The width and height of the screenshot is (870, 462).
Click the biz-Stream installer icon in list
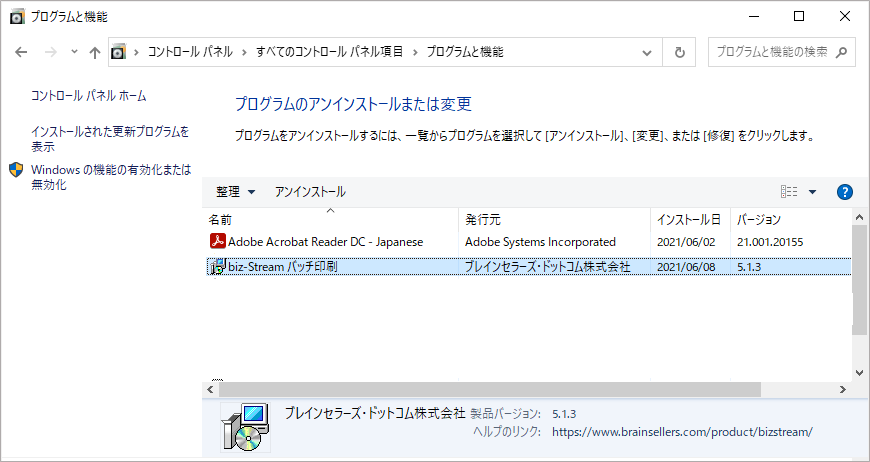[217, 267]
